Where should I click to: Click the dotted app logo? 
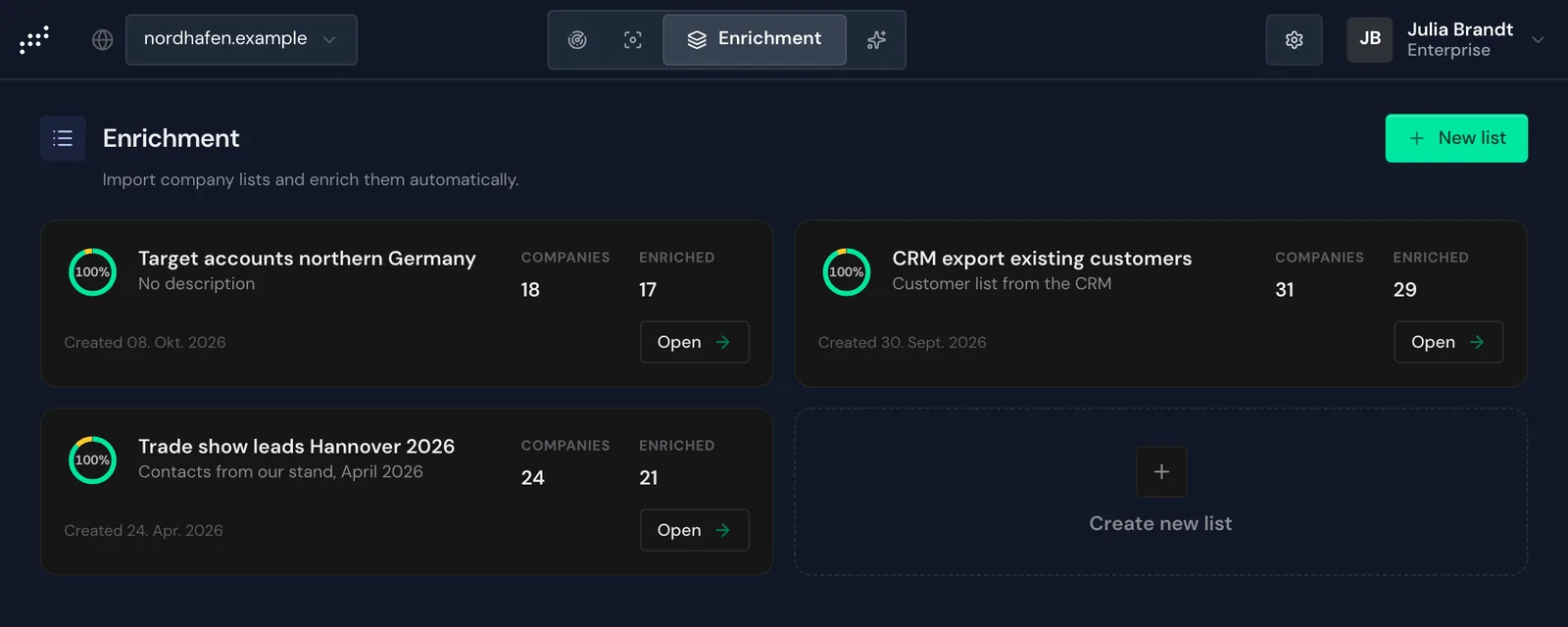tap(34, 39)
